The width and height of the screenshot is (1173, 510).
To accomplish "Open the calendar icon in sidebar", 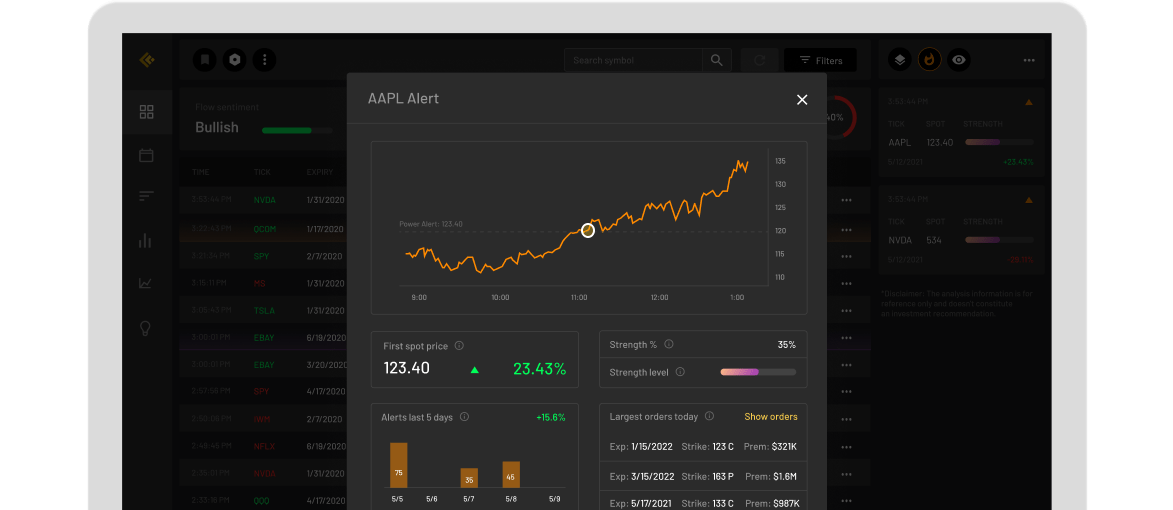I will click(x=147, y=156).
